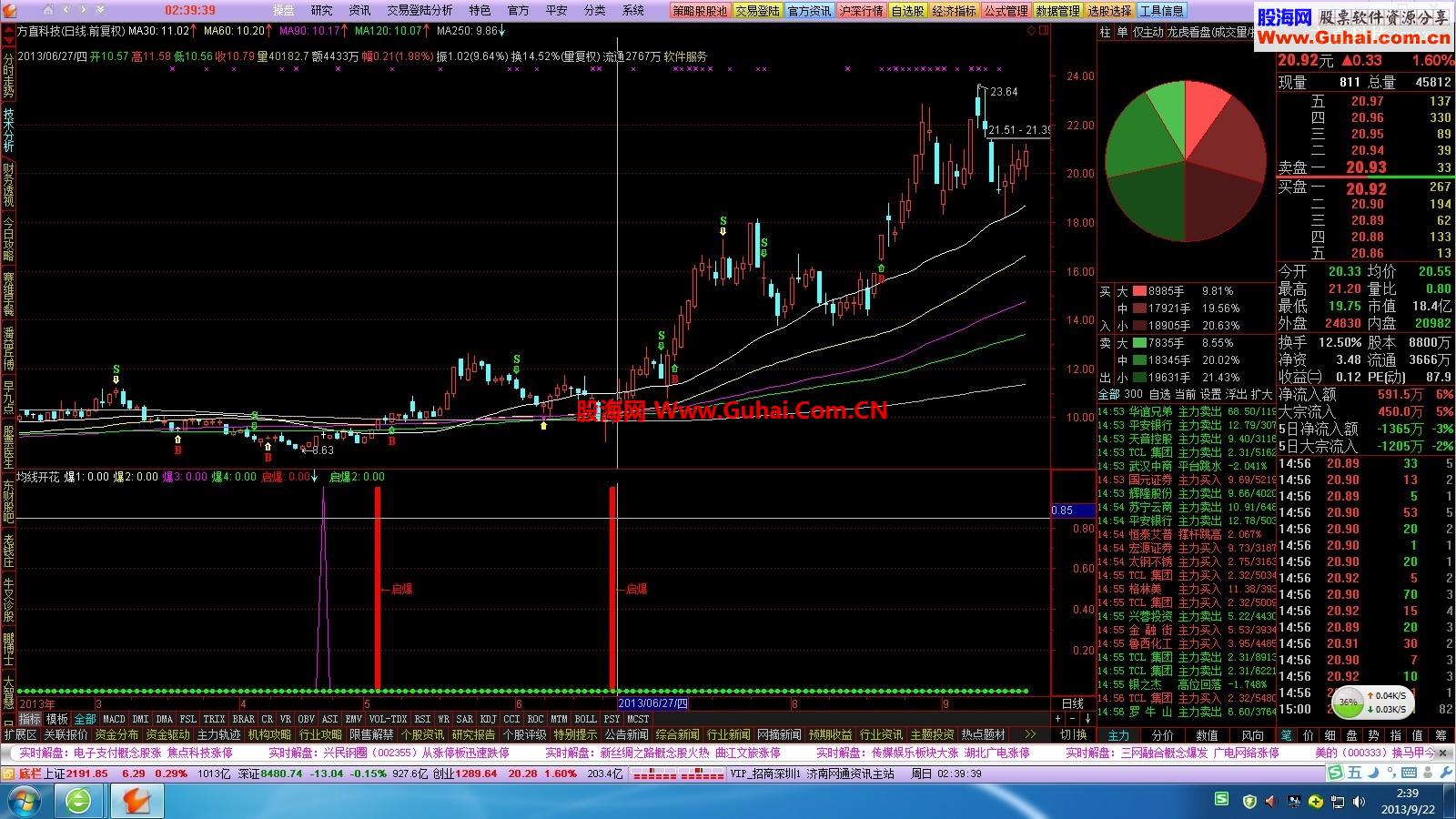Screen dimensions: 1456x819
Task: Open 设置 in the trade feed header
Action: click(x=1210, y=394)
